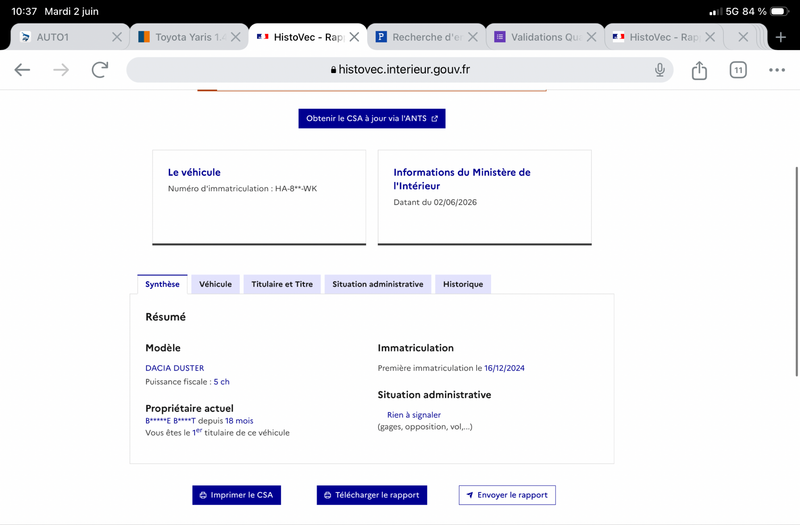Screen dimensions: 800x525
Task: Go back to the previous page
Action: pyautogui.click(x=22, y=69)
